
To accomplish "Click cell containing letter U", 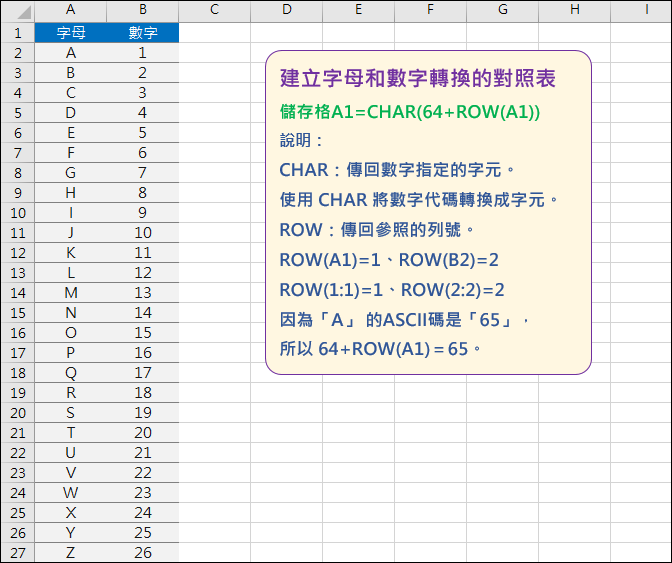I will pyautogui.click(x=71, y=452).
